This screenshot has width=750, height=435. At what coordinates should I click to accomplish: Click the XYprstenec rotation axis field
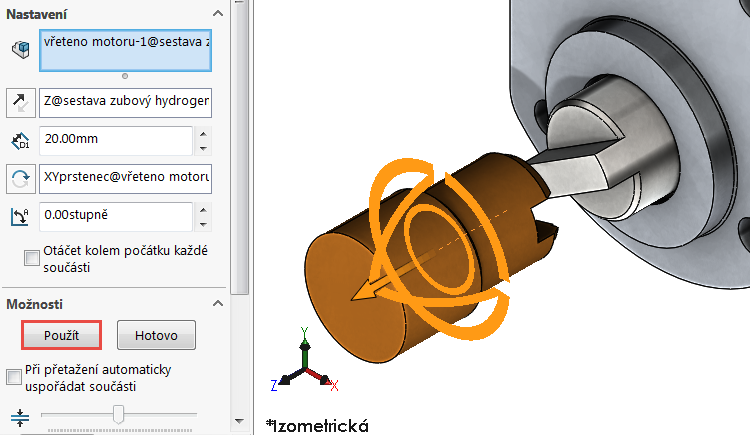(x=125, y=178)
